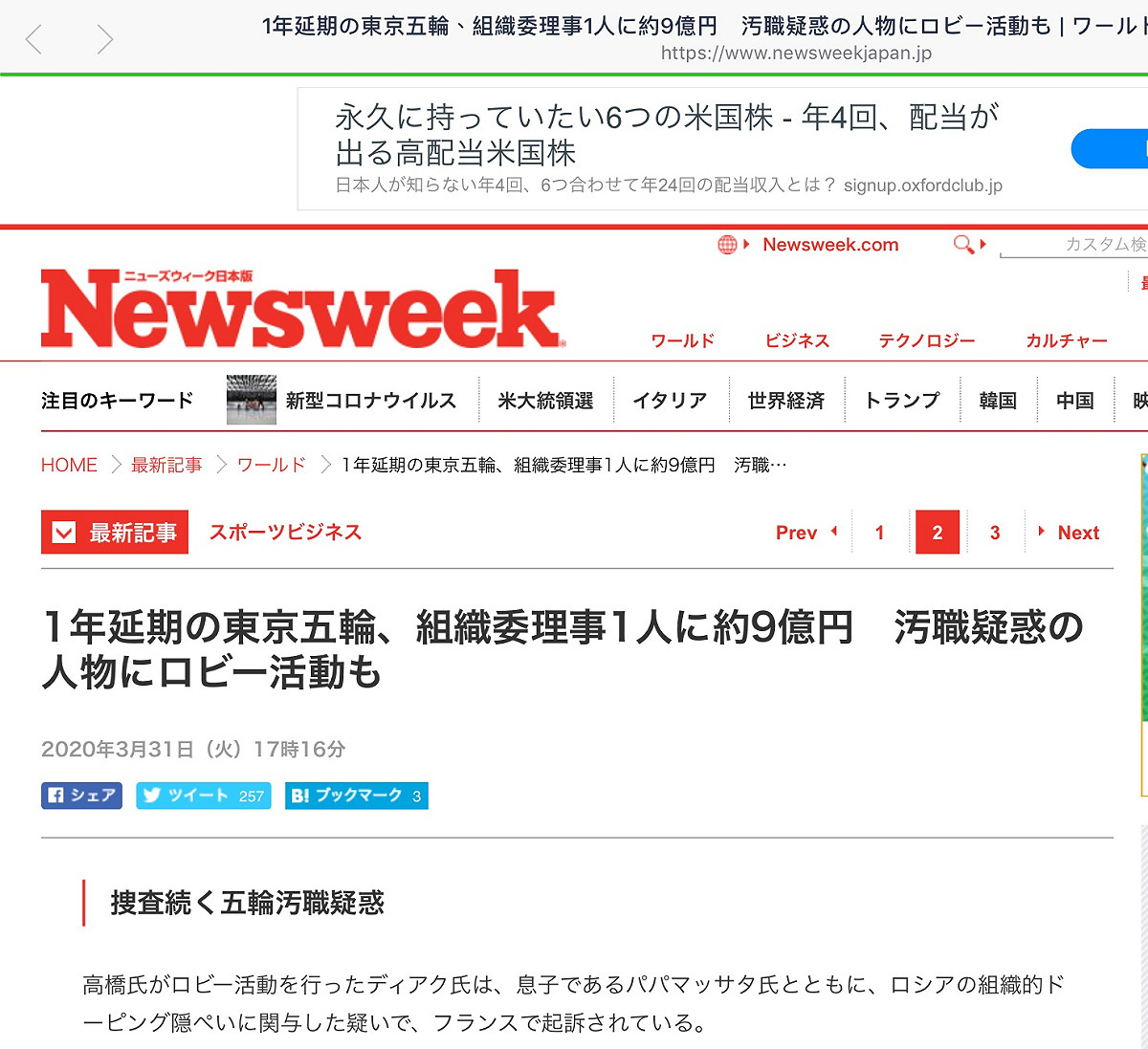Image resolution: width=1148 pixels, height=1049 pixels.
Task: Open the Oxford Club US stocks ad headline
Action: (x=667, y=135)
